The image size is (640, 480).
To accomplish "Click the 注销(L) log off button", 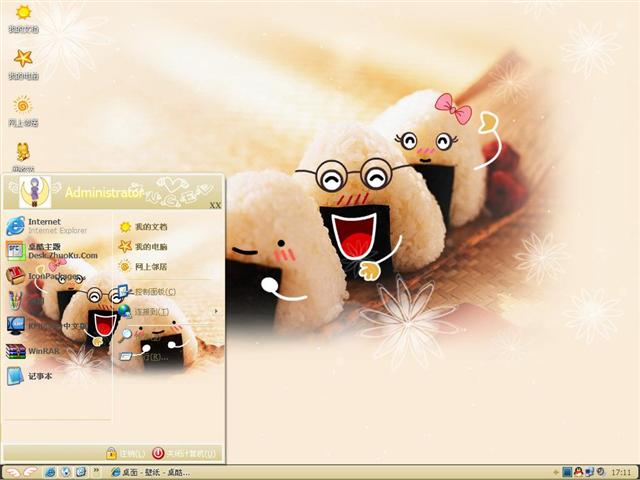I will click(125, 453).
